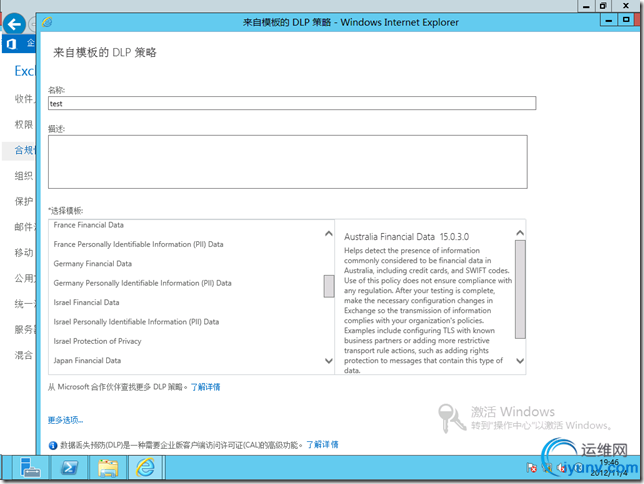Choose Germany Personally Identifiable Information (PII) Data
The image size is (644, 484).
coord(142,283)
